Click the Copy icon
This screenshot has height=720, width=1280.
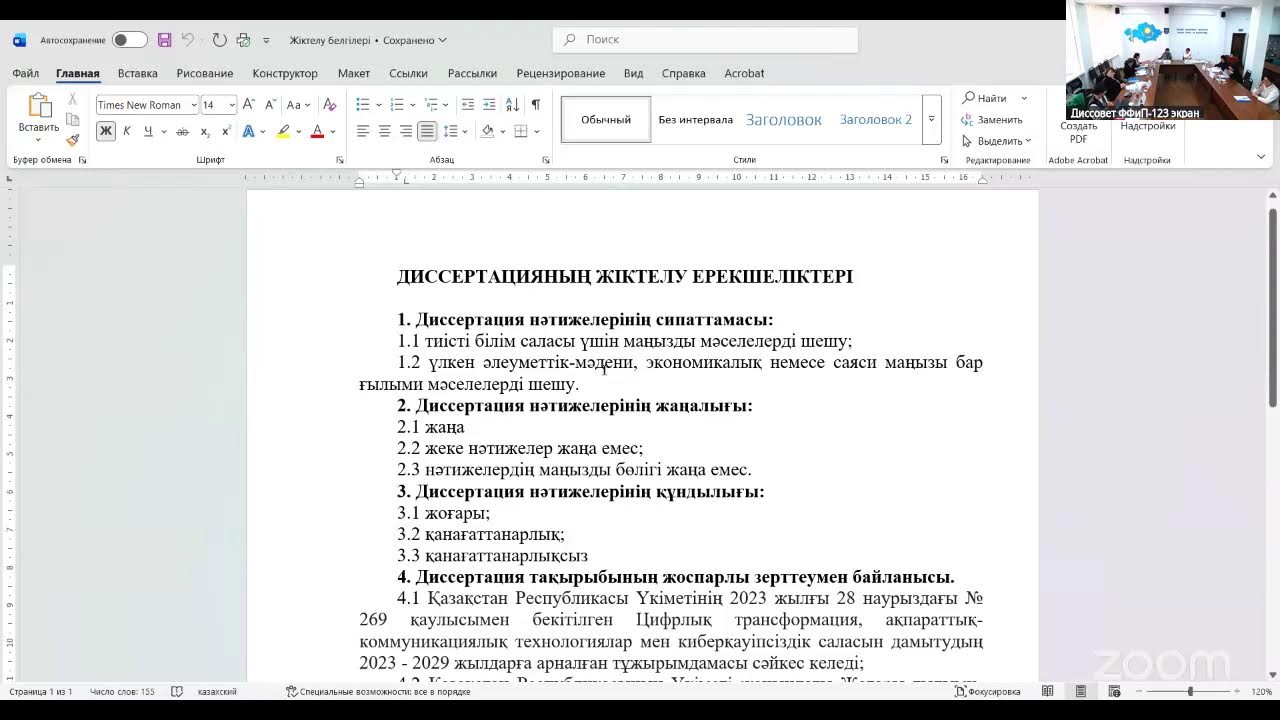[x=72, y=119]
